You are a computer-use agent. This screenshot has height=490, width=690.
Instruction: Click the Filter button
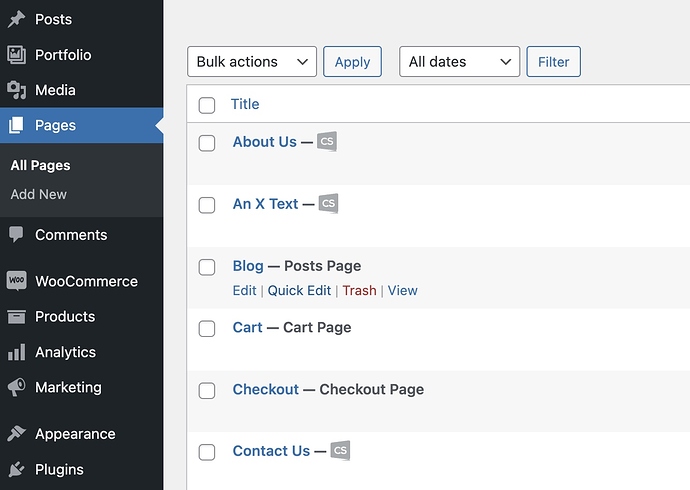point(553,62)
